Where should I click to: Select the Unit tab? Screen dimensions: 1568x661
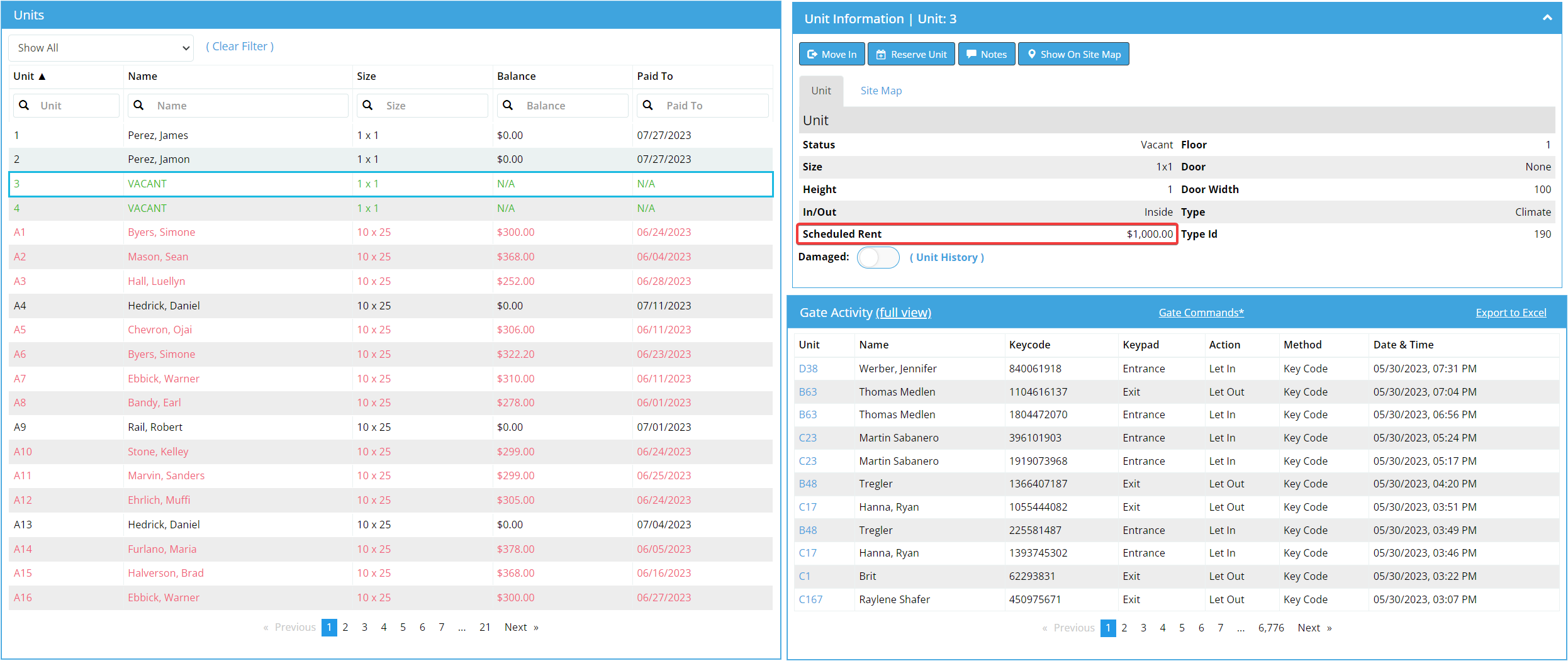coord(821,91)
